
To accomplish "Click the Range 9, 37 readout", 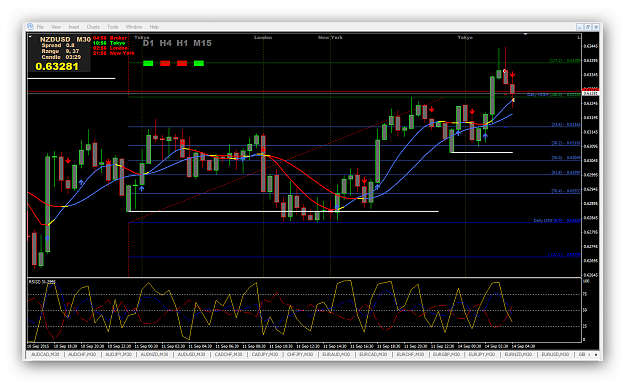I will coord(60,51).
